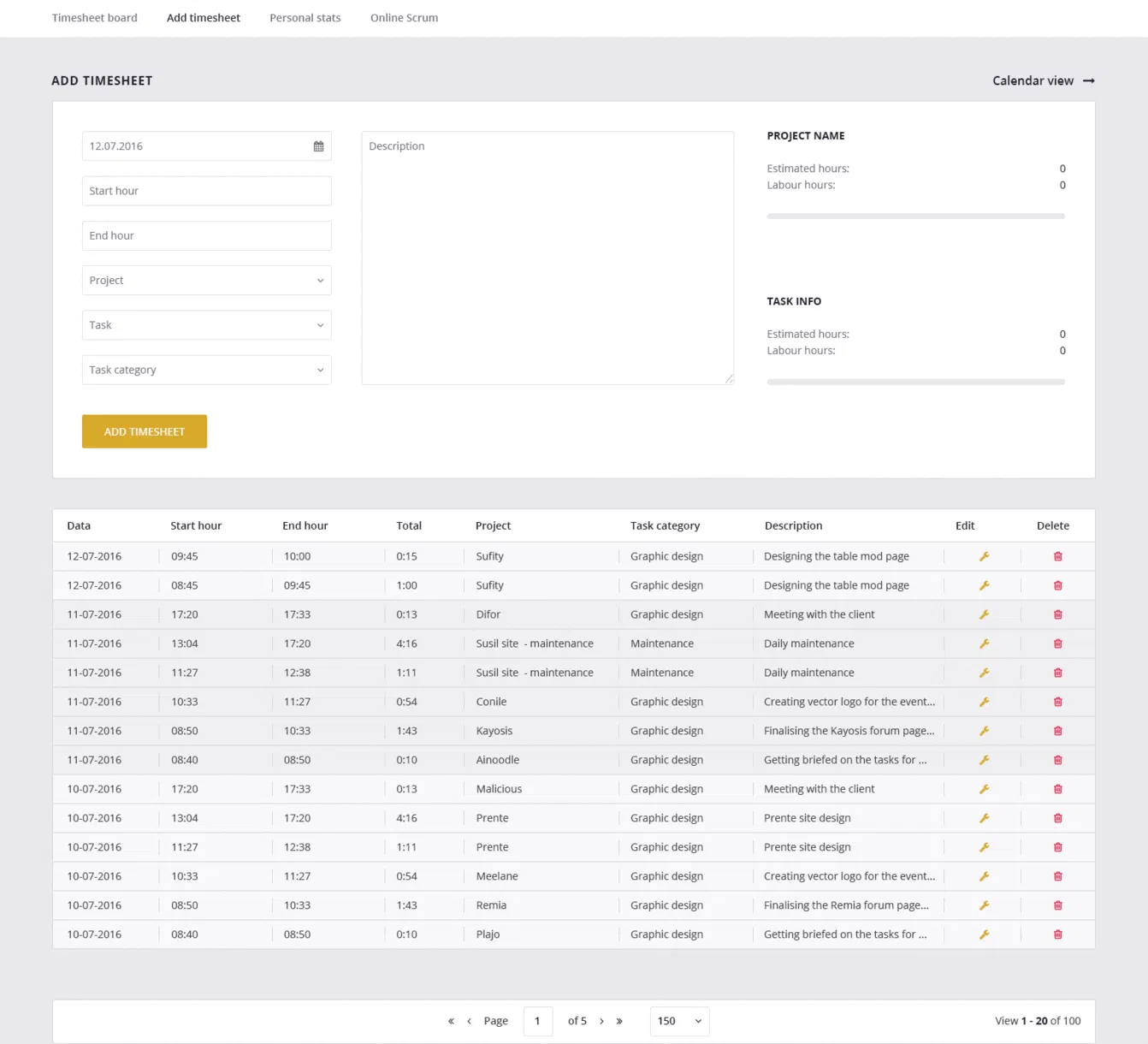Go to next page arrow
Image resolution: width=1148 pixels, height=1044 pixels.
601,1021
